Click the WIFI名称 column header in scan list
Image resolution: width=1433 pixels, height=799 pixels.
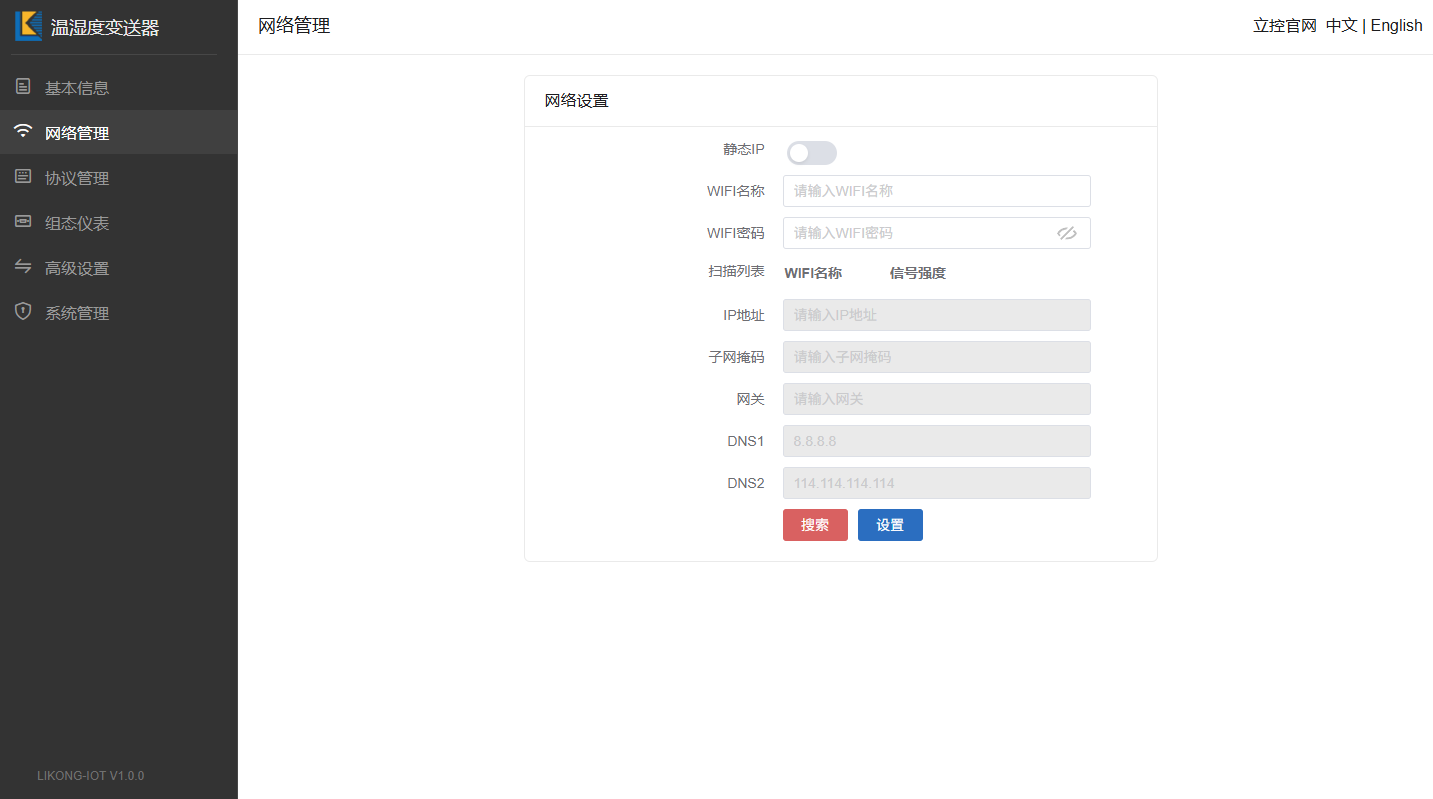pyautogui.click(x=813, y=273)
